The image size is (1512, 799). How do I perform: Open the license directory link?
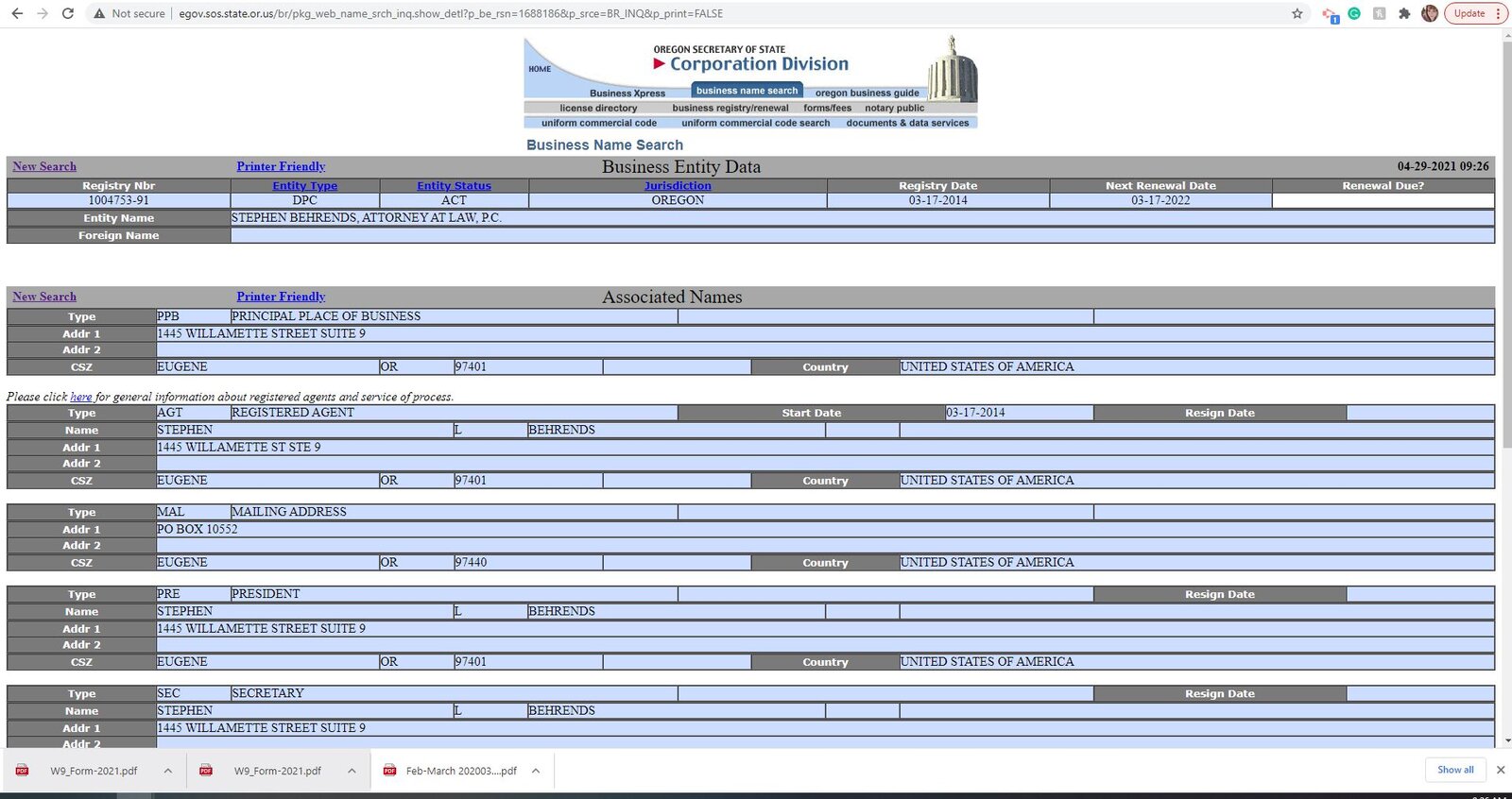pos(598,108)
